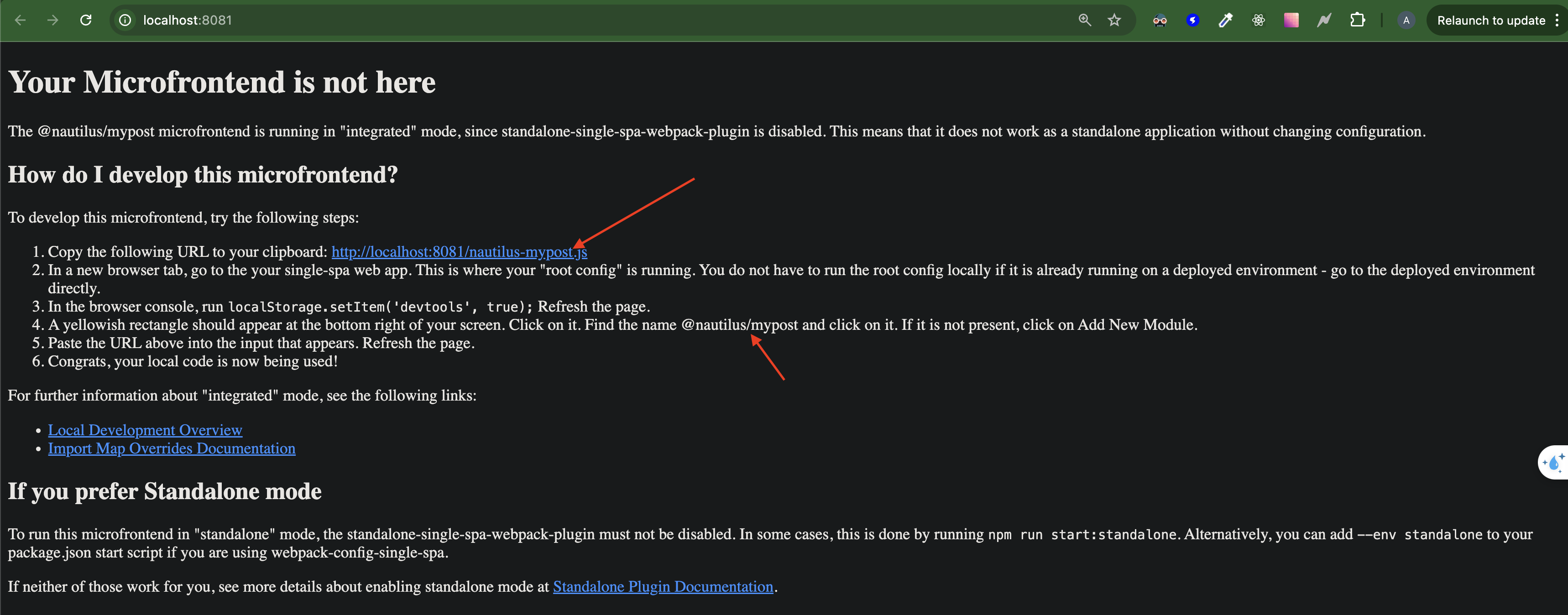
Task: Open the page zoom magnifier icon
Action: coord(1084,20)
